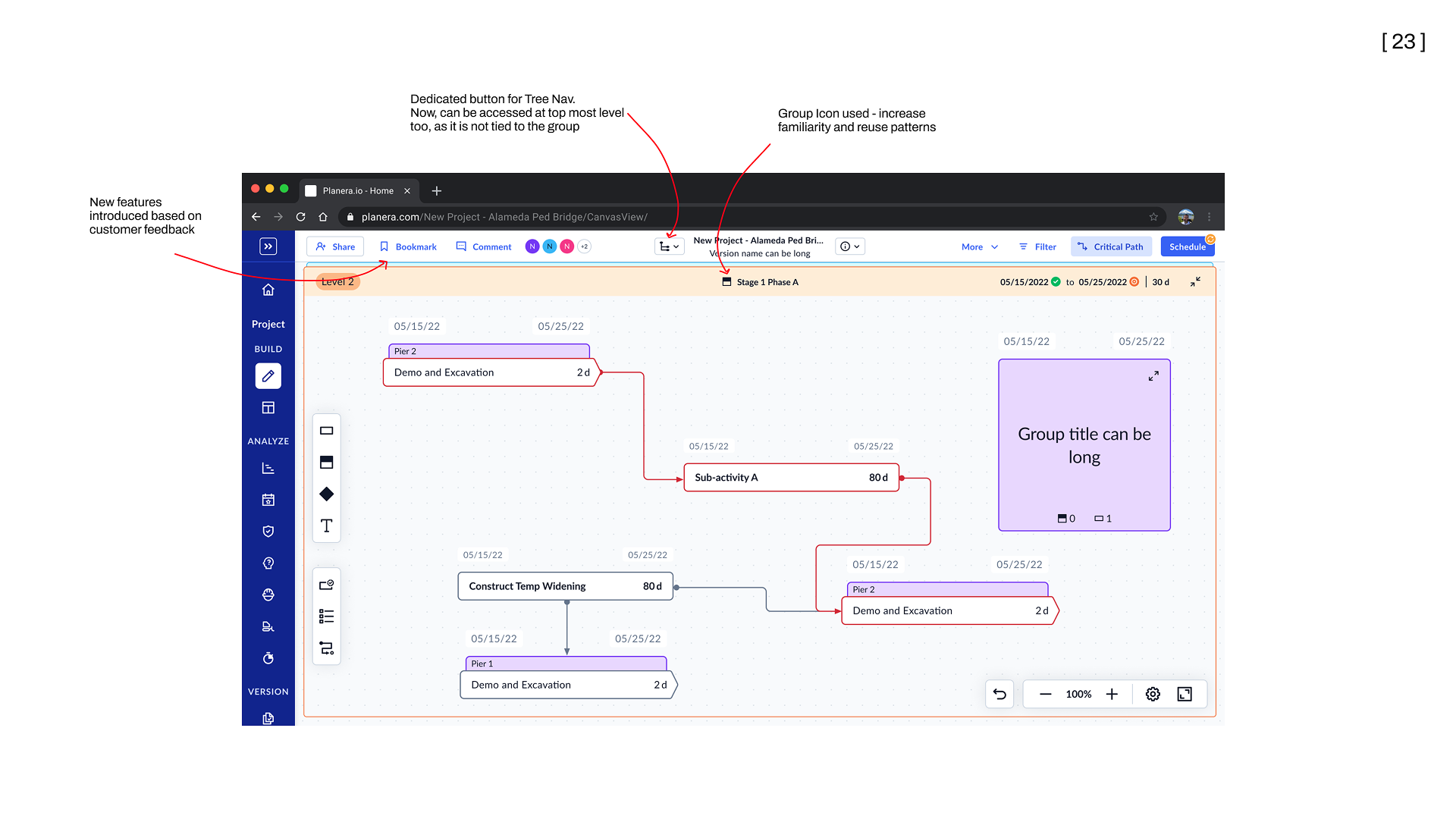The width and height of the screenshot is (1456, 819).
Task: Select the rectangle activity tool
Action: click(x=327, y=431)
